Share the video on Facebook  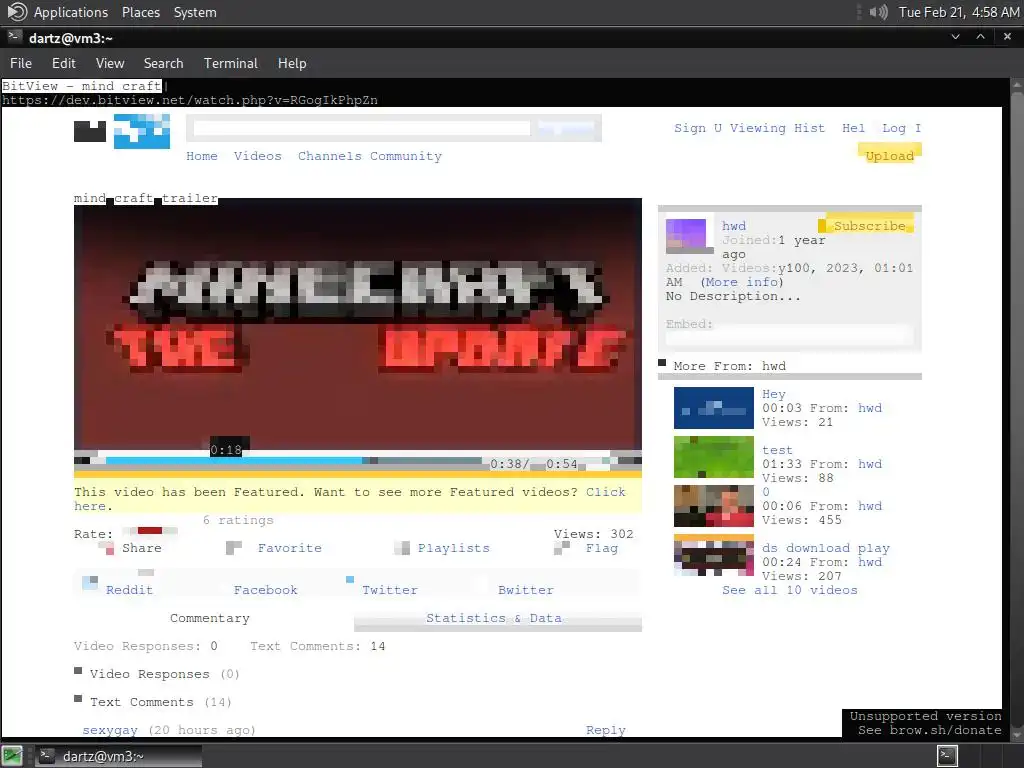[x=266, y=590]
